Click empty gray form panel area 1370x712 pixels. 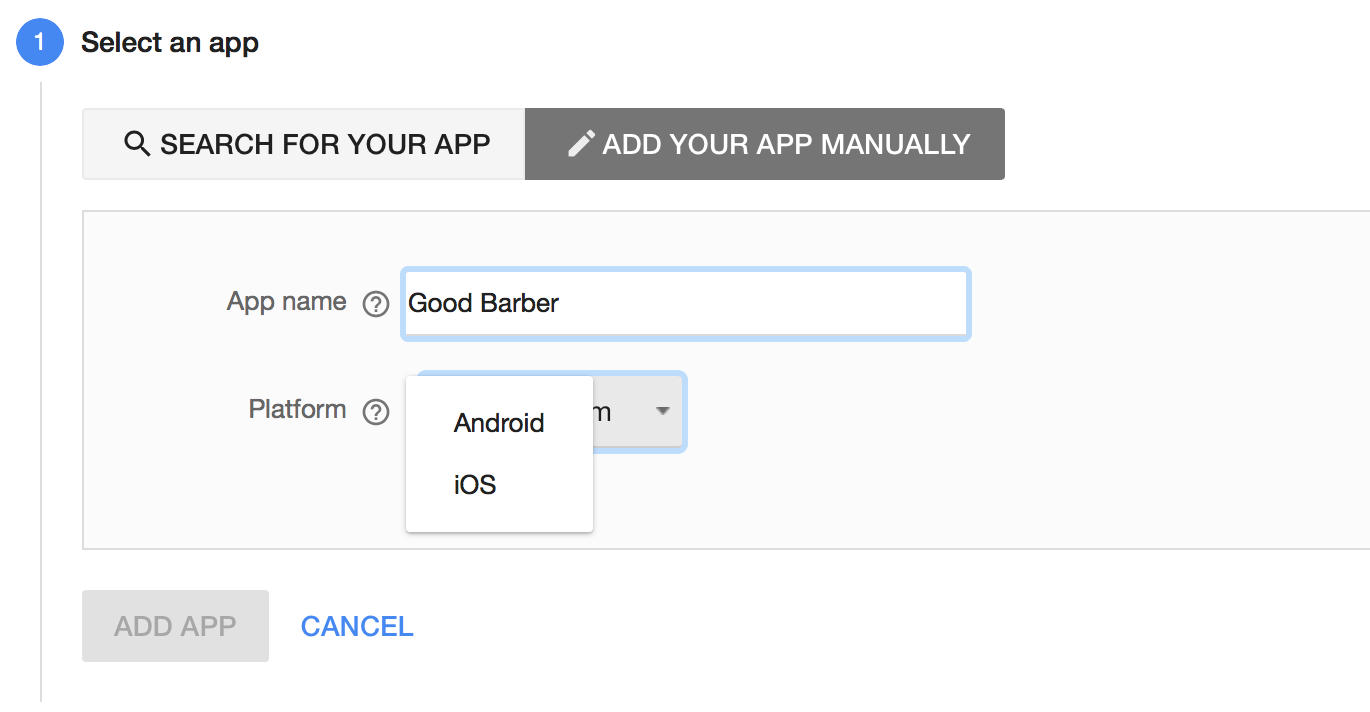1000,450
